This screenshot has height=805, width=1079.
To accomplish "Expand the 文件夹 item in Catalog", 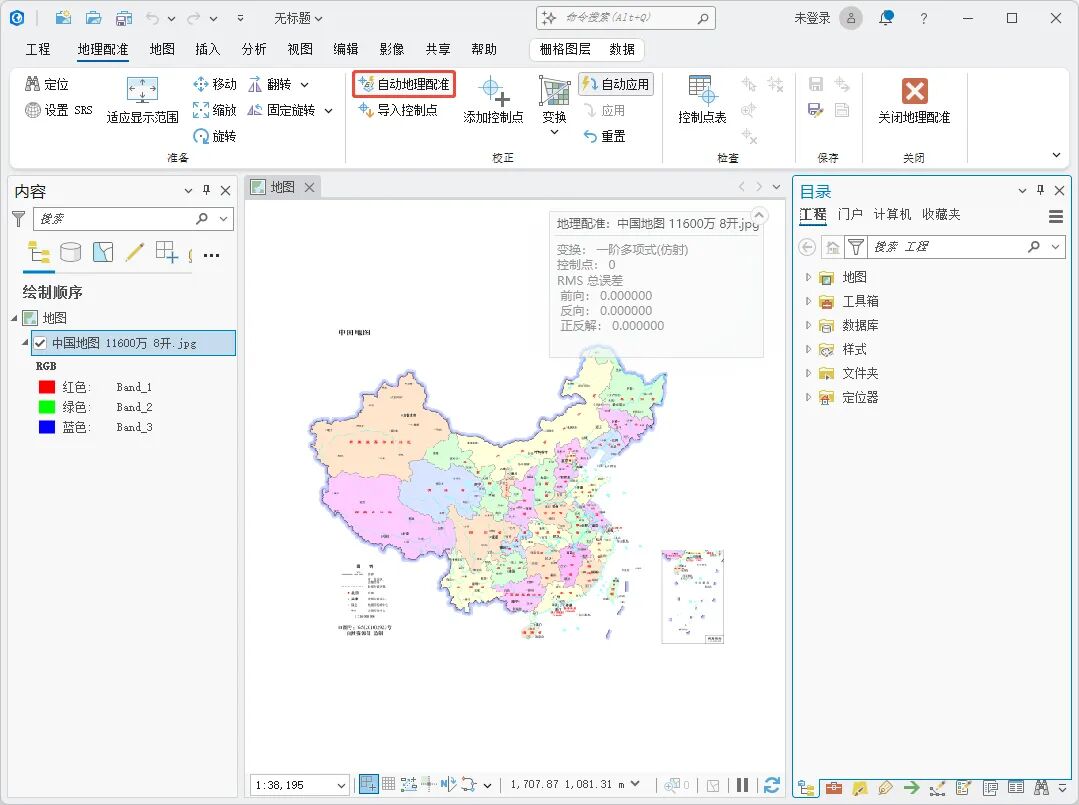I will [x=809, y=374].
